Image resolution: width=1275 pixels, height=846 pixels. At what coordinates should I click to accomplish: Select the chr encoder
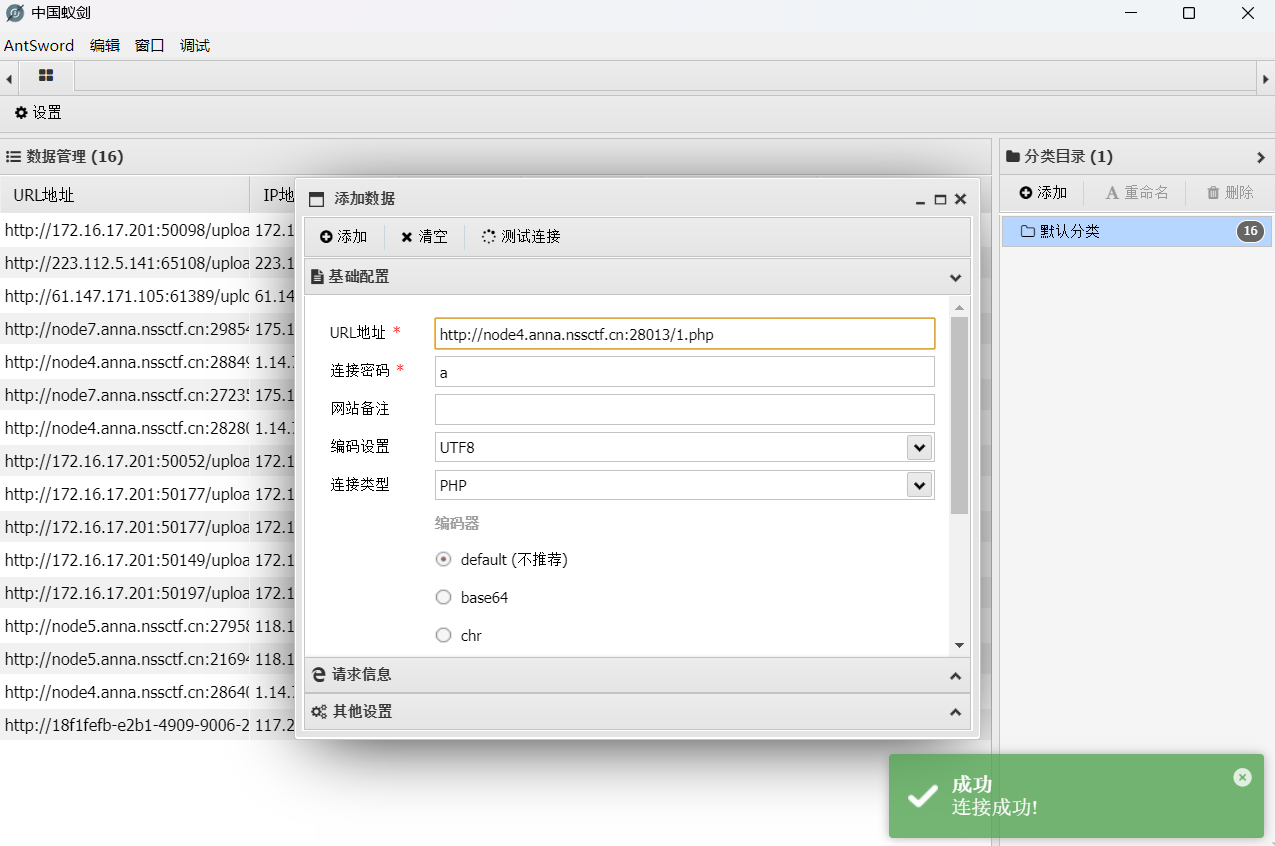click(444, 635)
